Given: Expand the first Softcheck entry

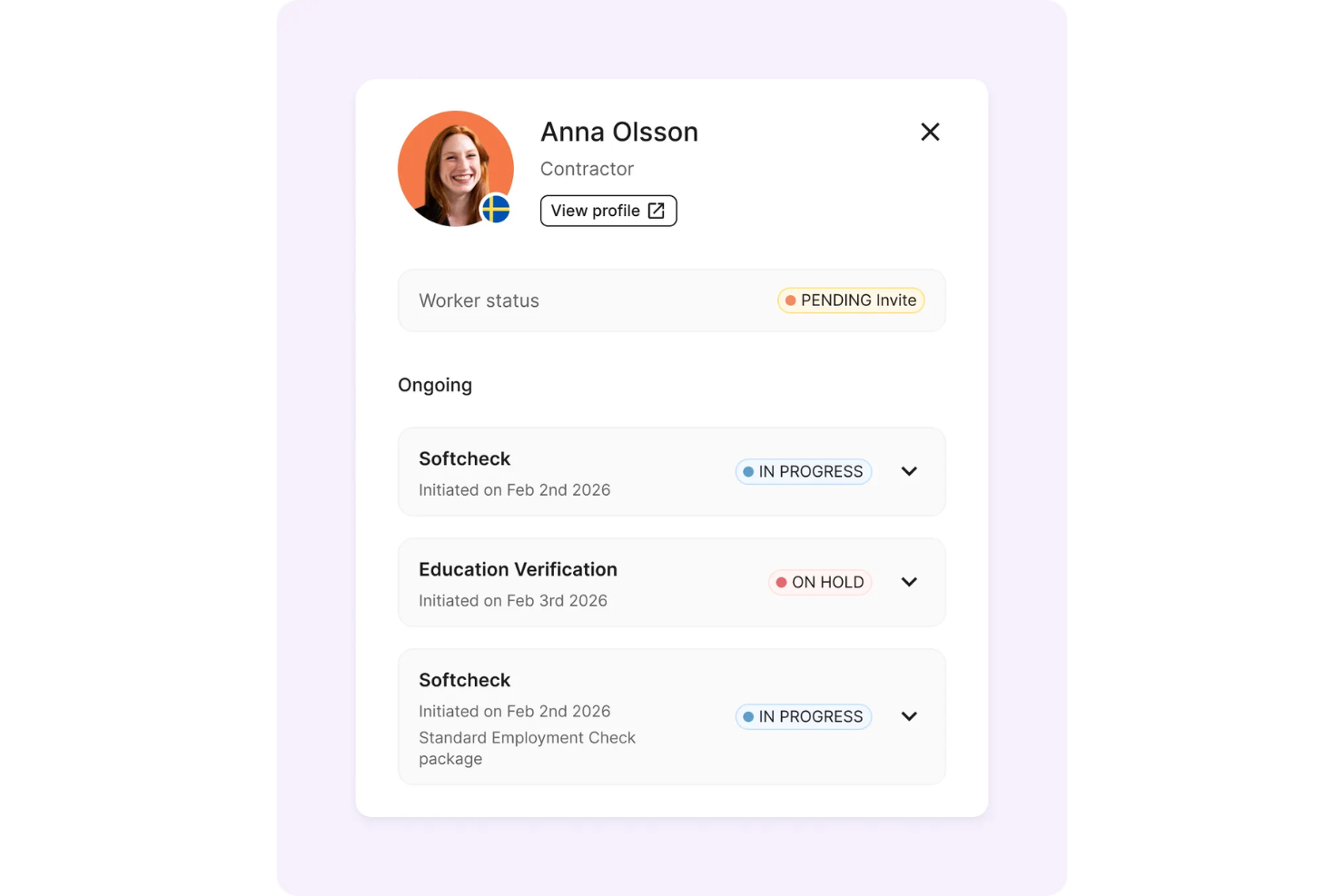Looking at the screenshot, I should point(908,471).
